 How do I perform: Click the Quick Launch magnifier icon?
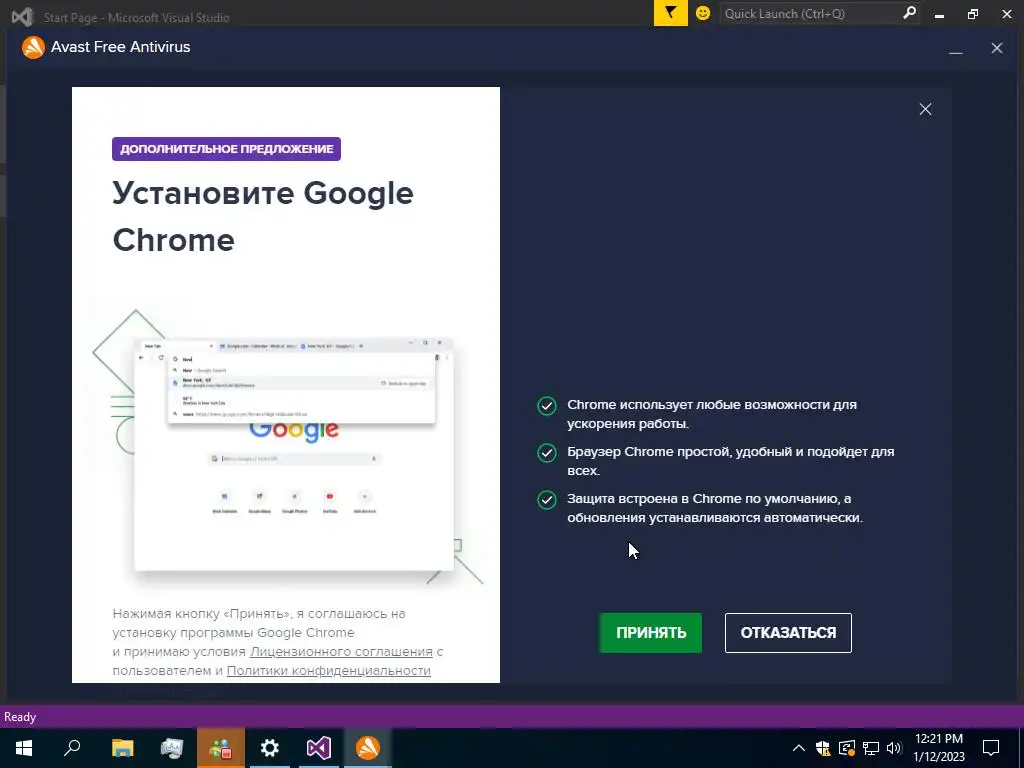coord(910,13)
